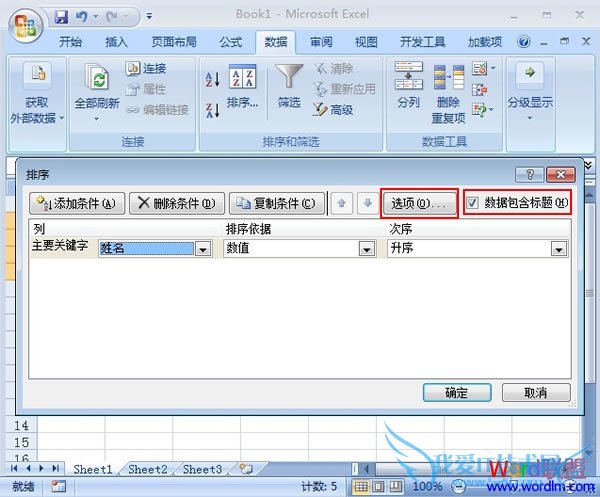
Task: Go to first sheet navigation arrow
Action: 15,468
